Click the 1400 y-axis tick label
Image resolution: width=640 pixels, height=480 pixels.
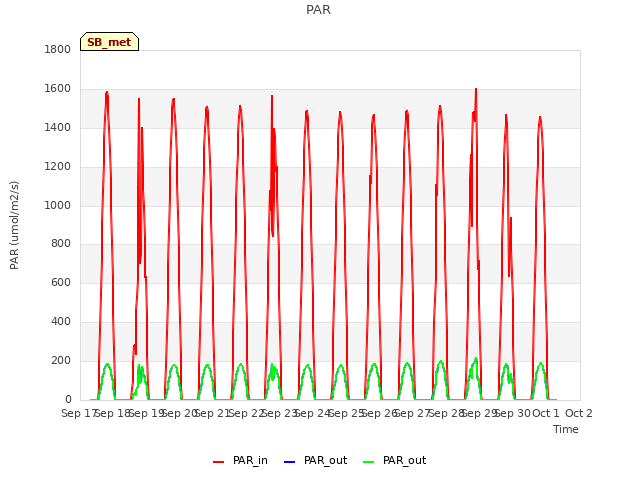58,128
